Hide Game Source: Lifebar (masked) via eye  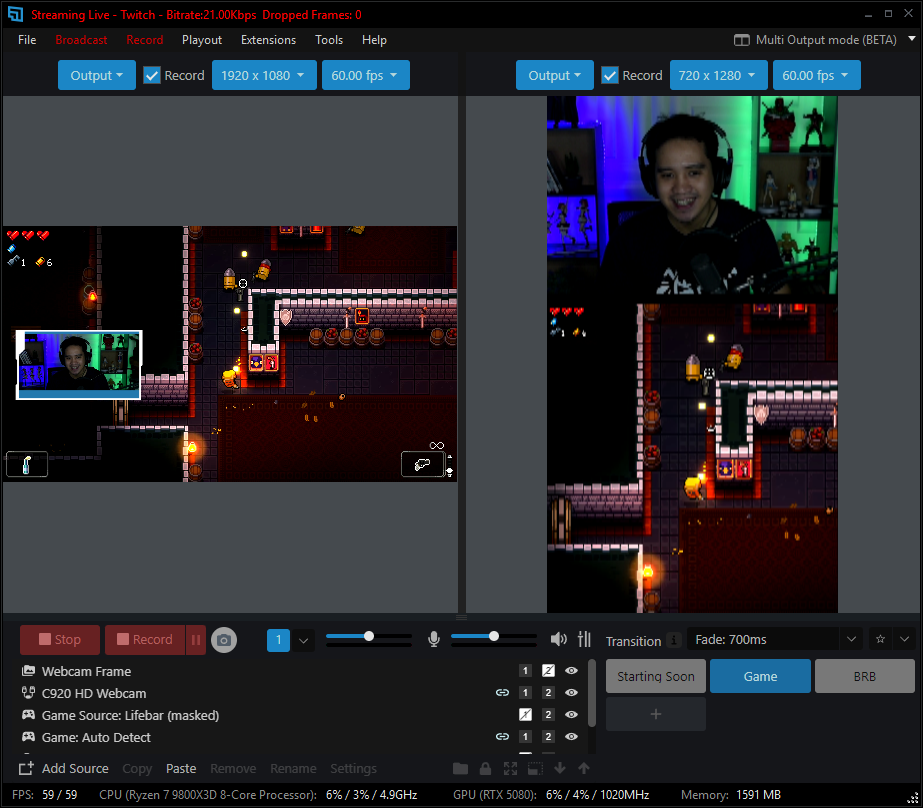tap(571, 715)
